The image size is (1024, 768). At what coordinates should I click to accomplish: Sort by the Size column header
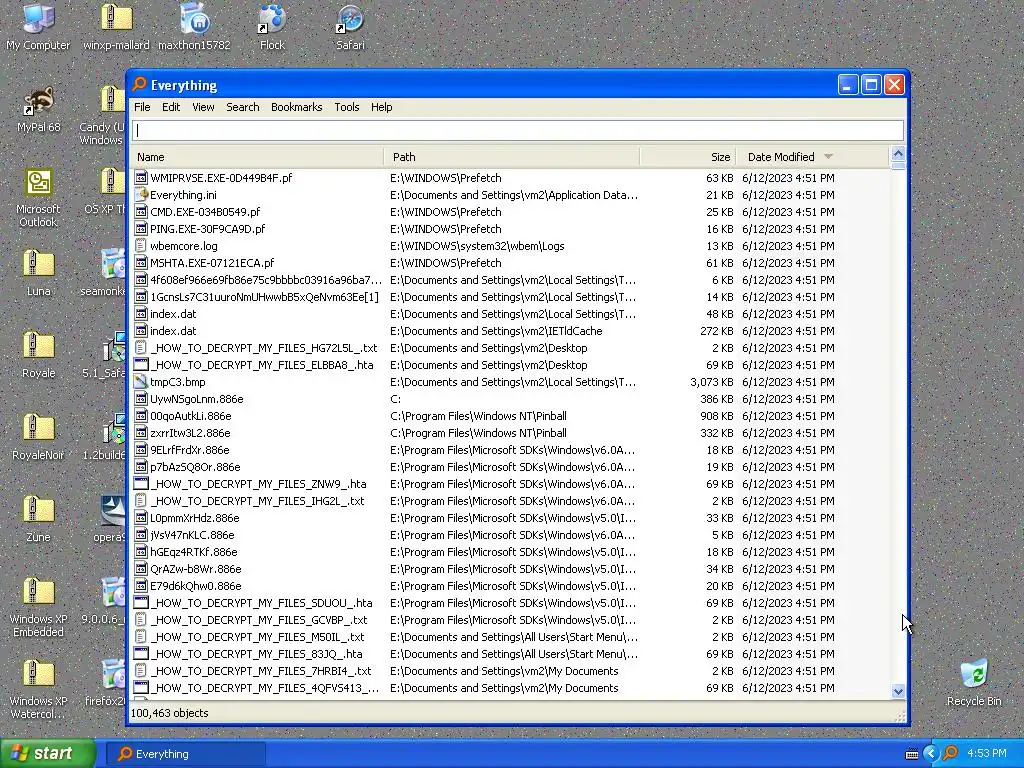(x=688, y=157)
